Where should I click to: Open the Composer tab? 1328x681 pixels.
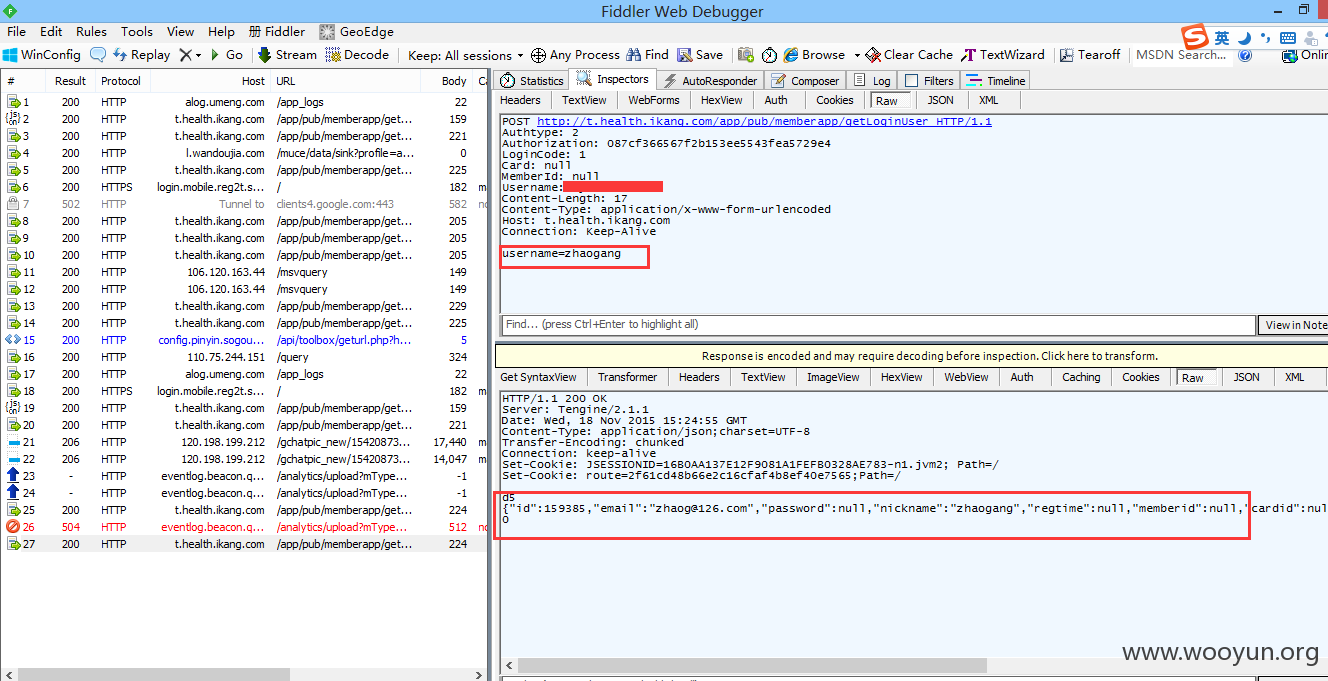[805, 81]
